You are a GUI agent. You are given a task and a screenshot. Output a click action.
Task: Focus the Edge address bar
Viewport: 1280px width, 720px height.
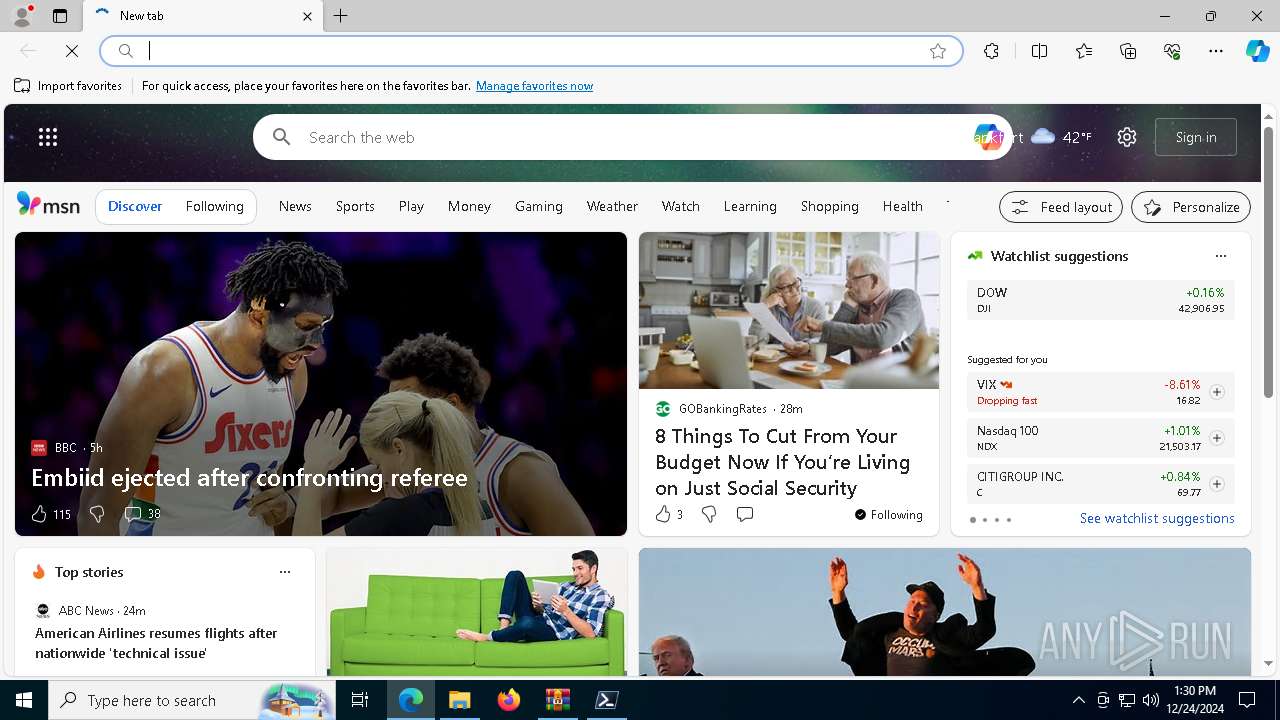pos(531,51)
